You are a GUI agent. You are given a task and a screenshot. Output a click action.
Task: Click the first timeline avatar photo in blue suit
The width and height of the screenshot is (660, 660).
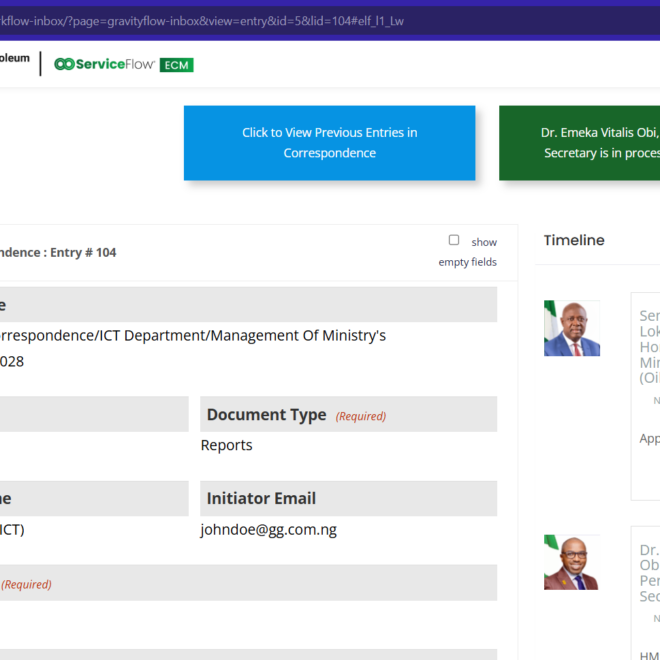coord(572,328)
